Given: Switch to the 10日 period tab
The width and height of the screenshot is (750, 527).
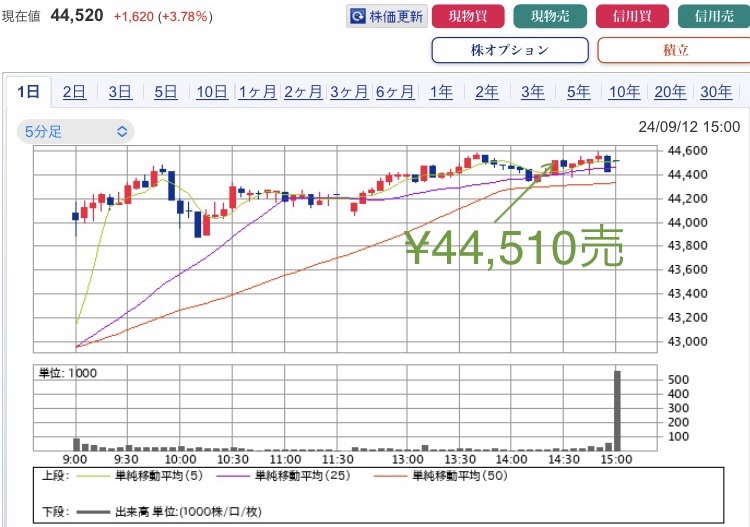Looking at the screenshot, I should coord(212,91).
